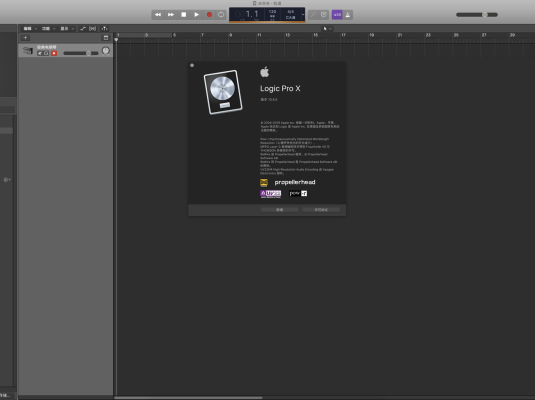Solo the instrument track with the headphone button
This screenshot has height=400, width=535.
pyautogui.click(x=46, y=53)
